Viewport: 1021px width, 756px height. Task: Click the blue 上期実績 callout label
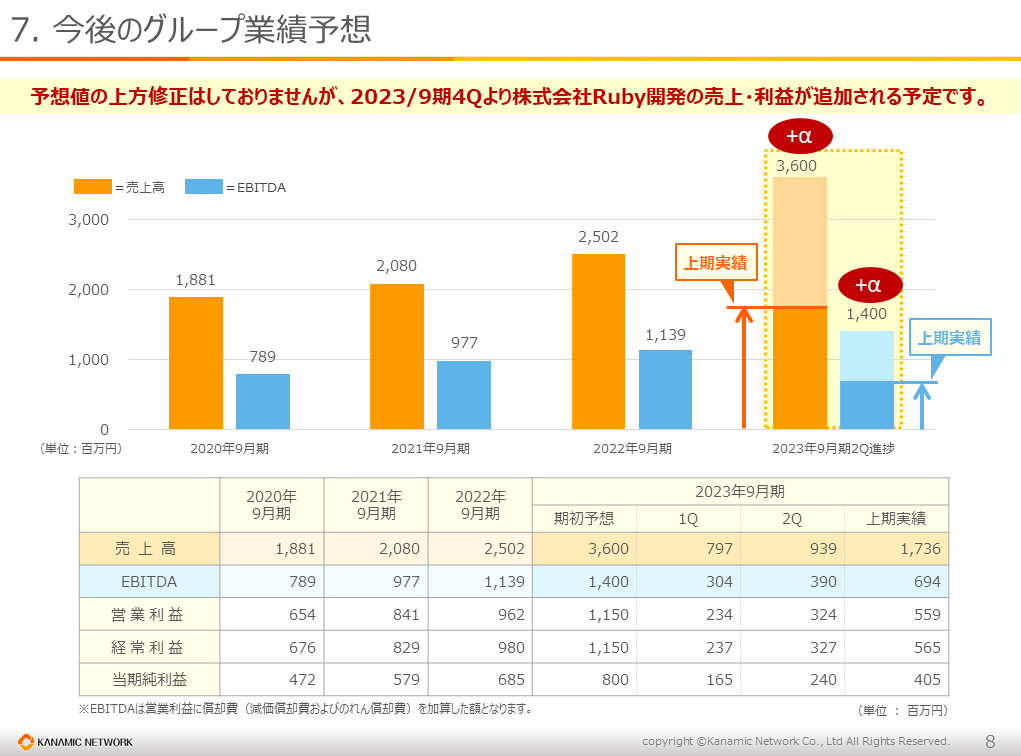[x=950, y=337]
